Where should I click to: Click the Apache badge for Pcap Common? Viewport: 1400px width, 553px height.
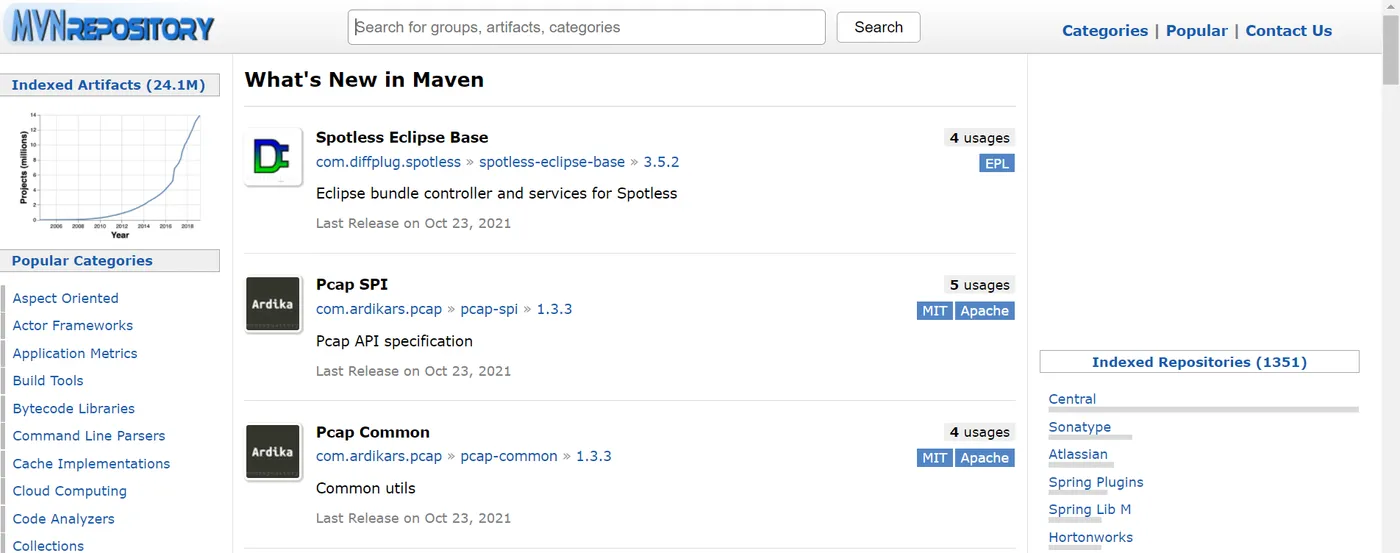984,458
